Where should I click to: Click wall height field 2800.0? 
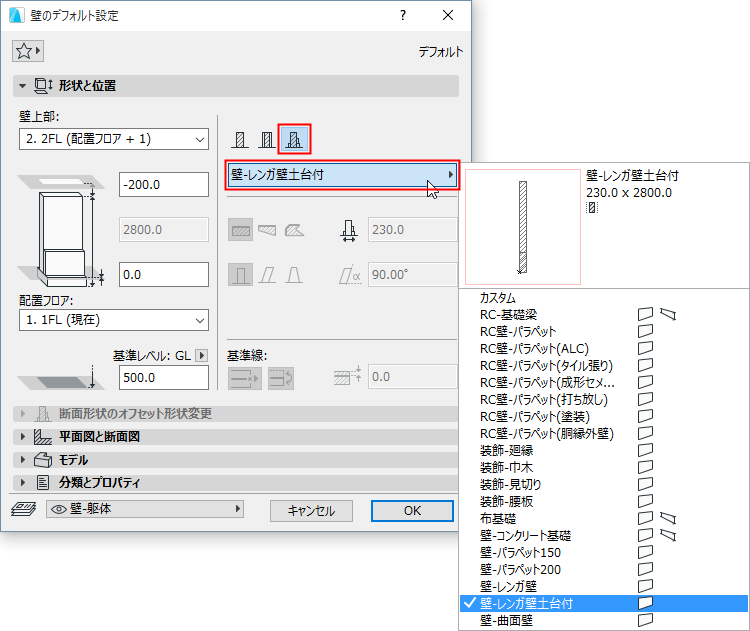(164, 230)
